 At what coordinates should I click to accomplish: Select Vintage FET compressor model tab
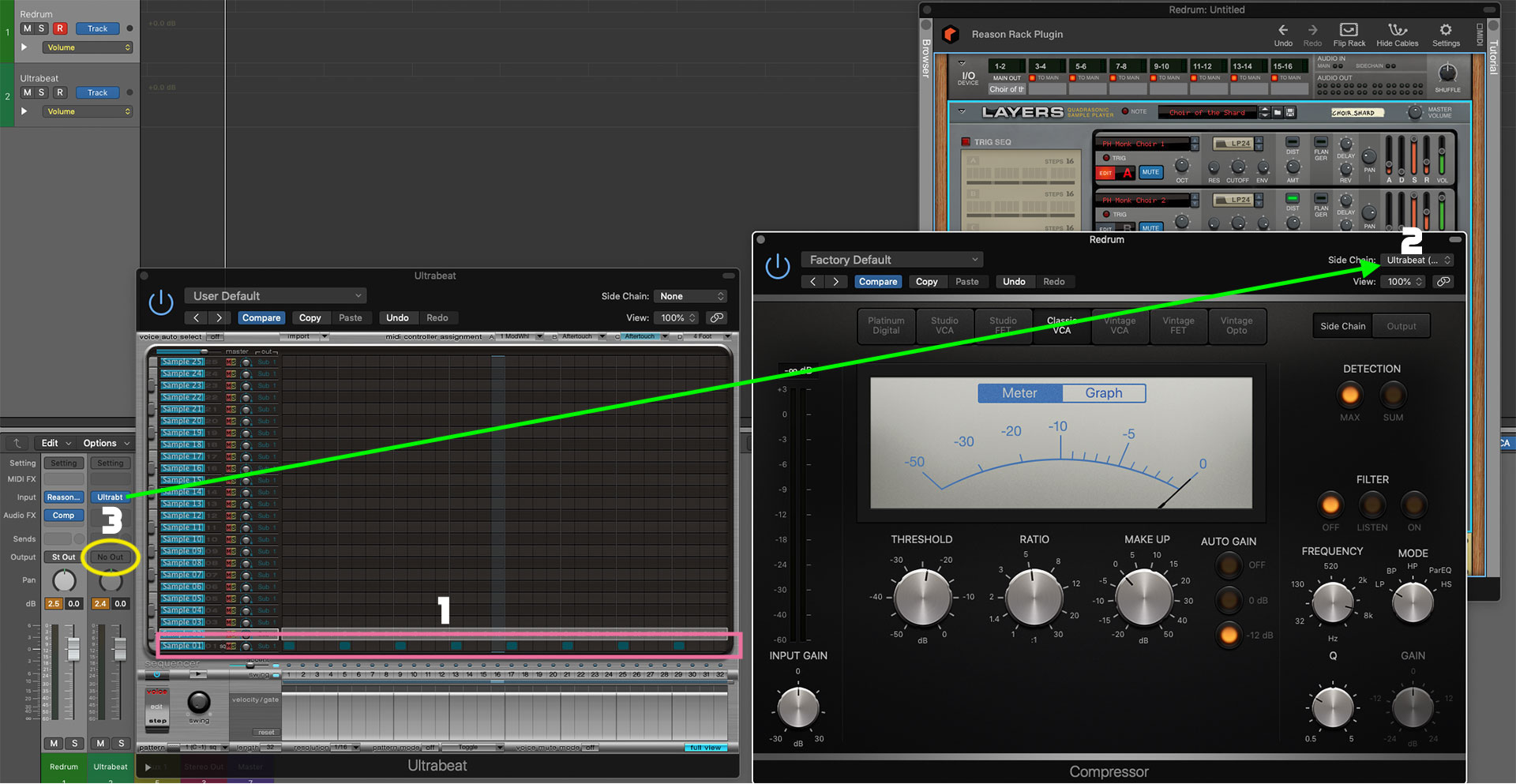pyautogui.click(x=1178, y=326)
